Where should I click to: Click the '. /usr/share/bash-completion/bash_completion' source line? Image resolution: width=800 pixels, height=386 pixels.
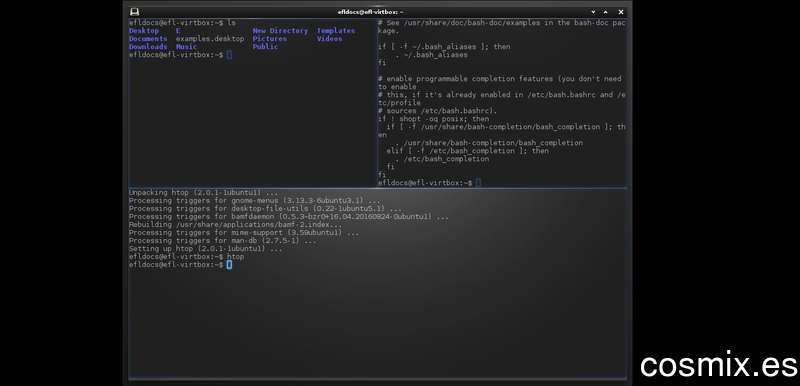[x=489, y=143]
